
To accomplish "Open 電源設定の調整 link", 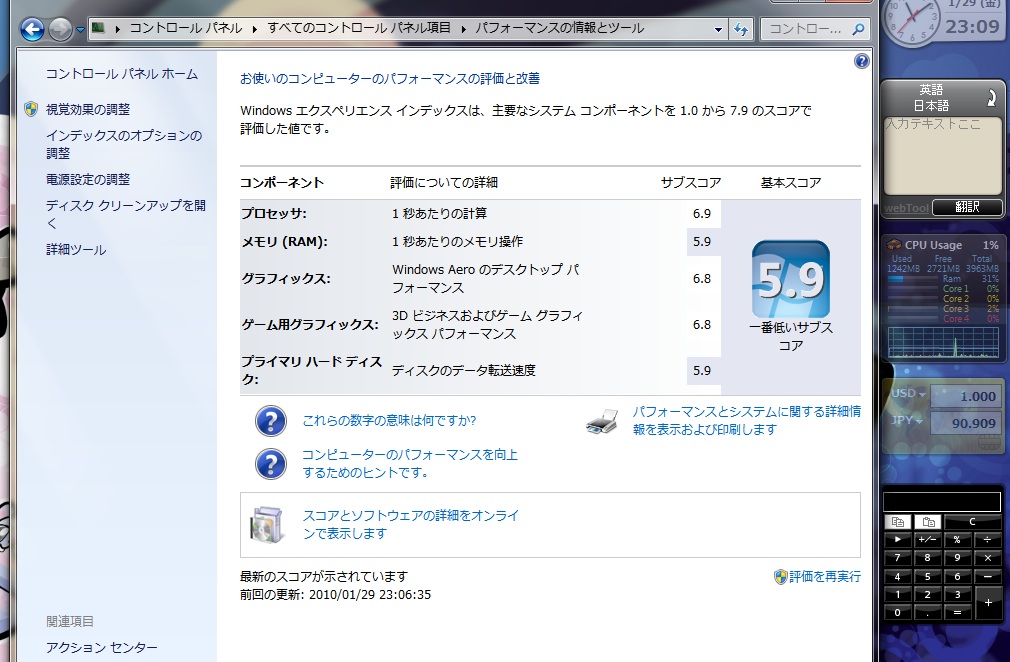I will click(88, 180).
